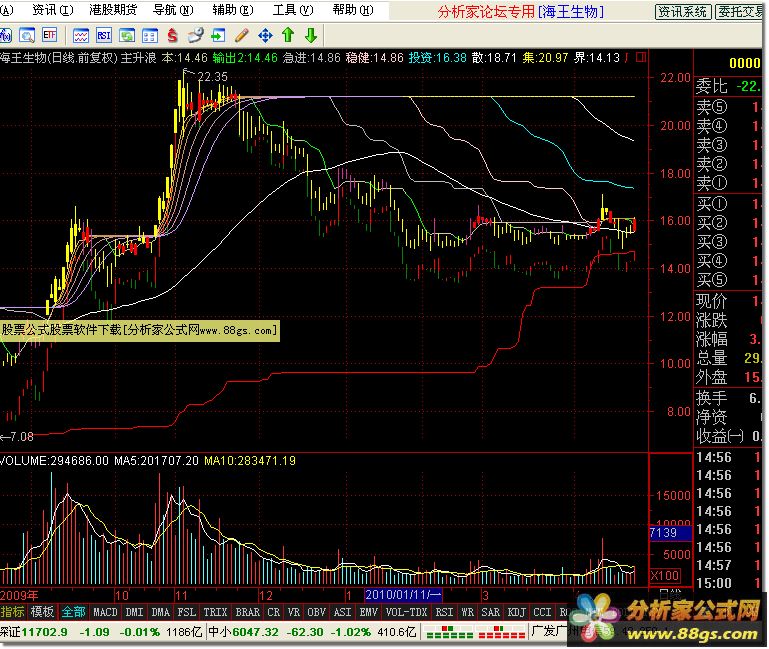Open the stock search magnifier tool
Screen dimensions: 769x649
(26, 35)
